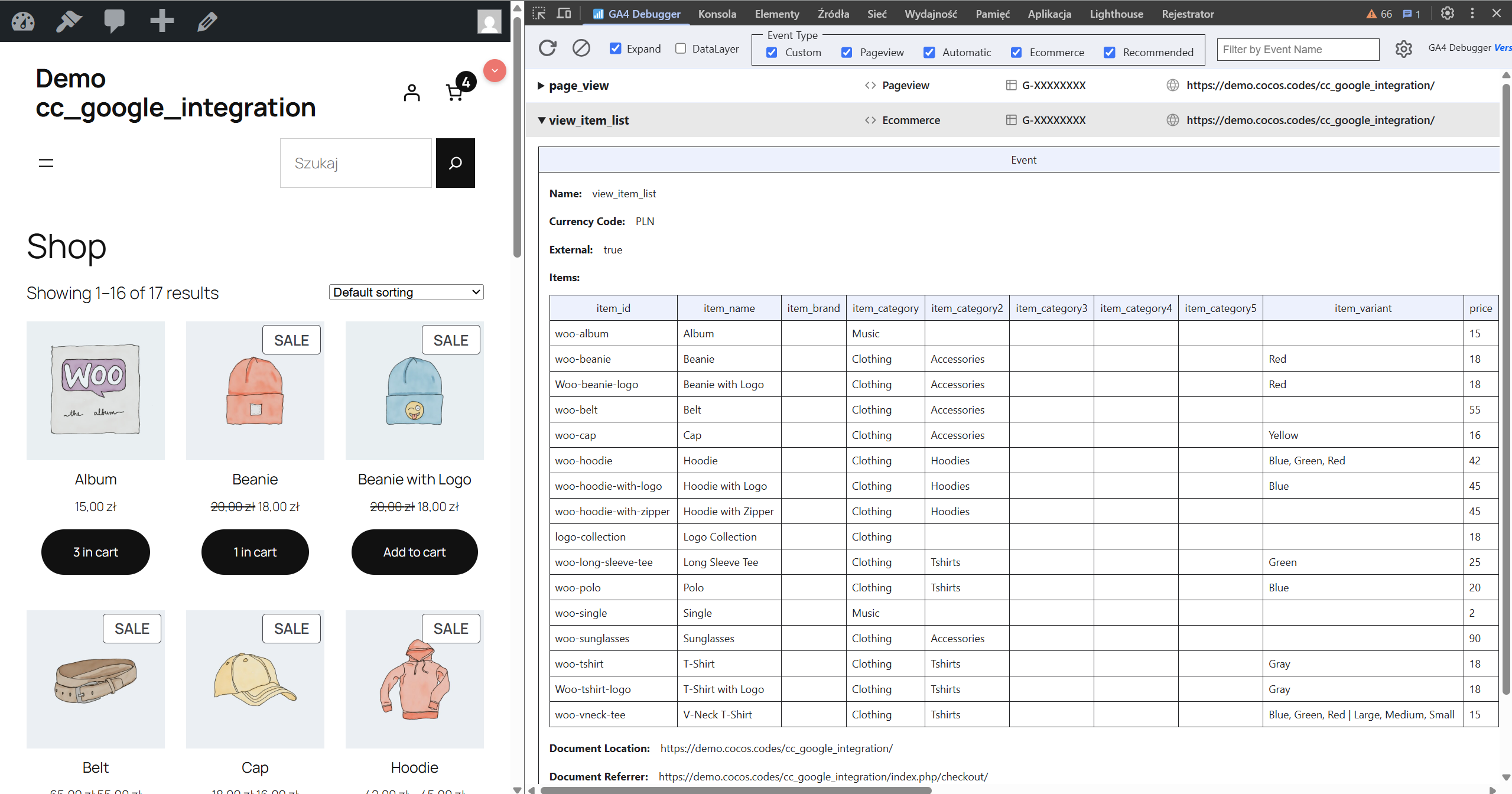Collapse the view_item_list event row

pos(541,120)
